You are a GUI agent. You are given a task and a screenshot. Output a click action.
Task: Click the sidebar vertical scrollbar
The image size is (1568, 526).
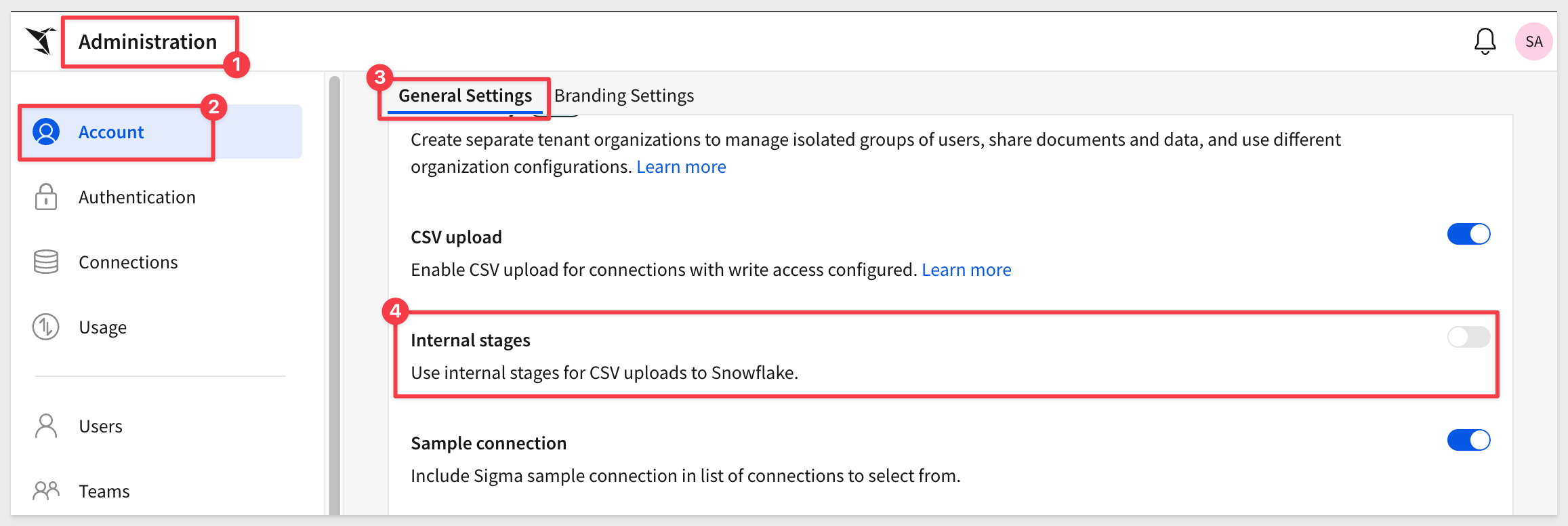[334, 291]
